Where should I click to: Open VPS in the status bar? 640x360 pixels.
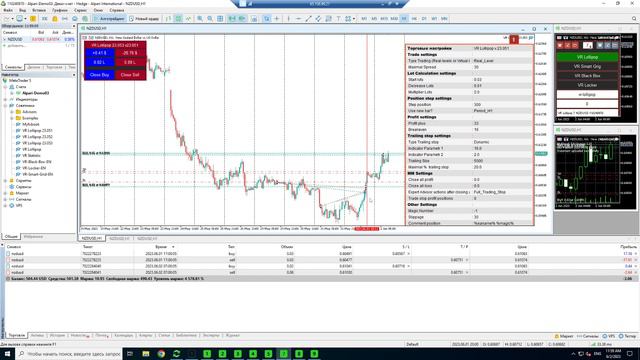(x=609, y=336)
